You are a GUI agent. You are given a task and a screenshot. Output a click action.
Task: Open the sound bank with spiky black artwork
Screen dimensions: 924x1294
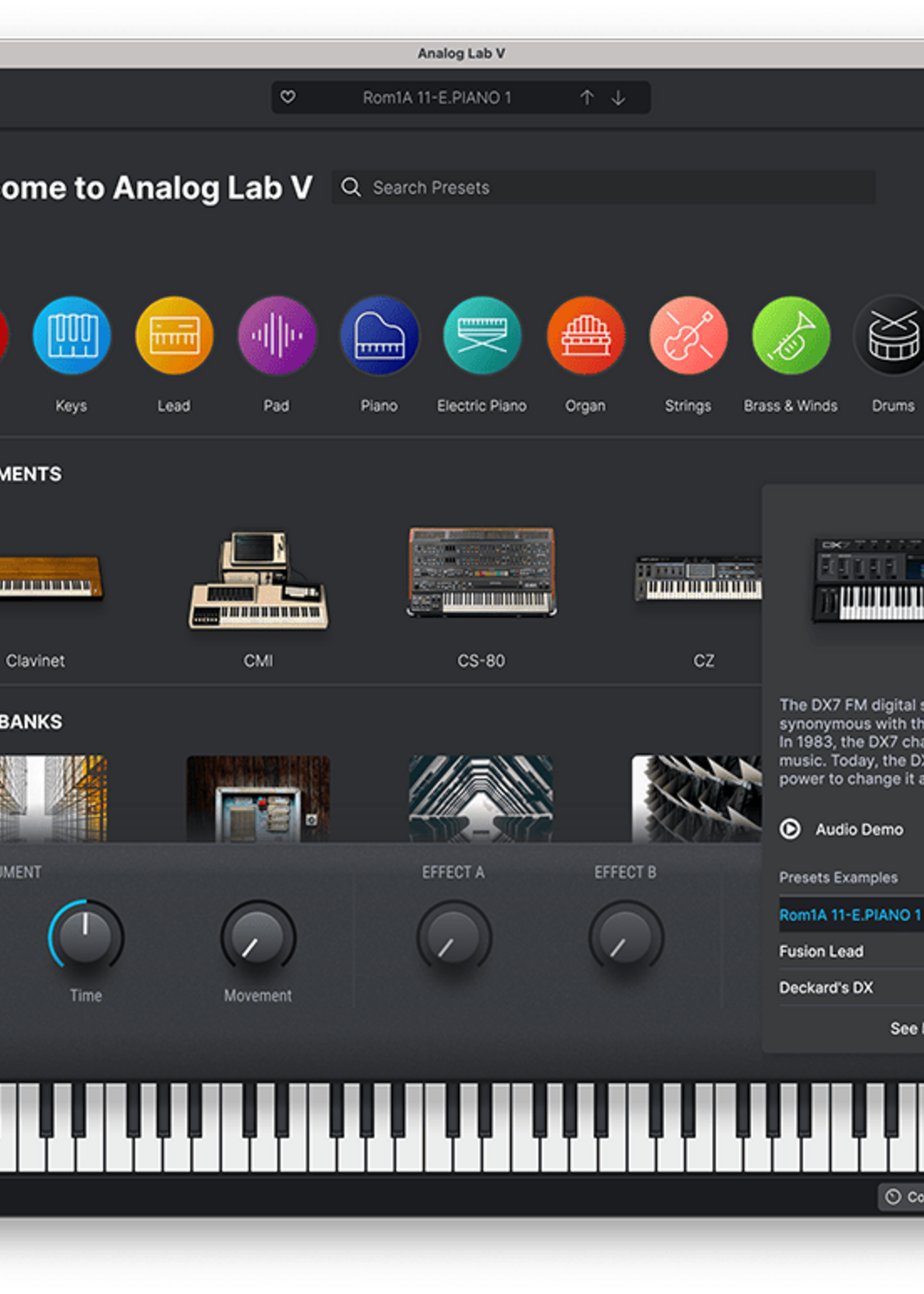pyautogui.click(x=697, y=798)
